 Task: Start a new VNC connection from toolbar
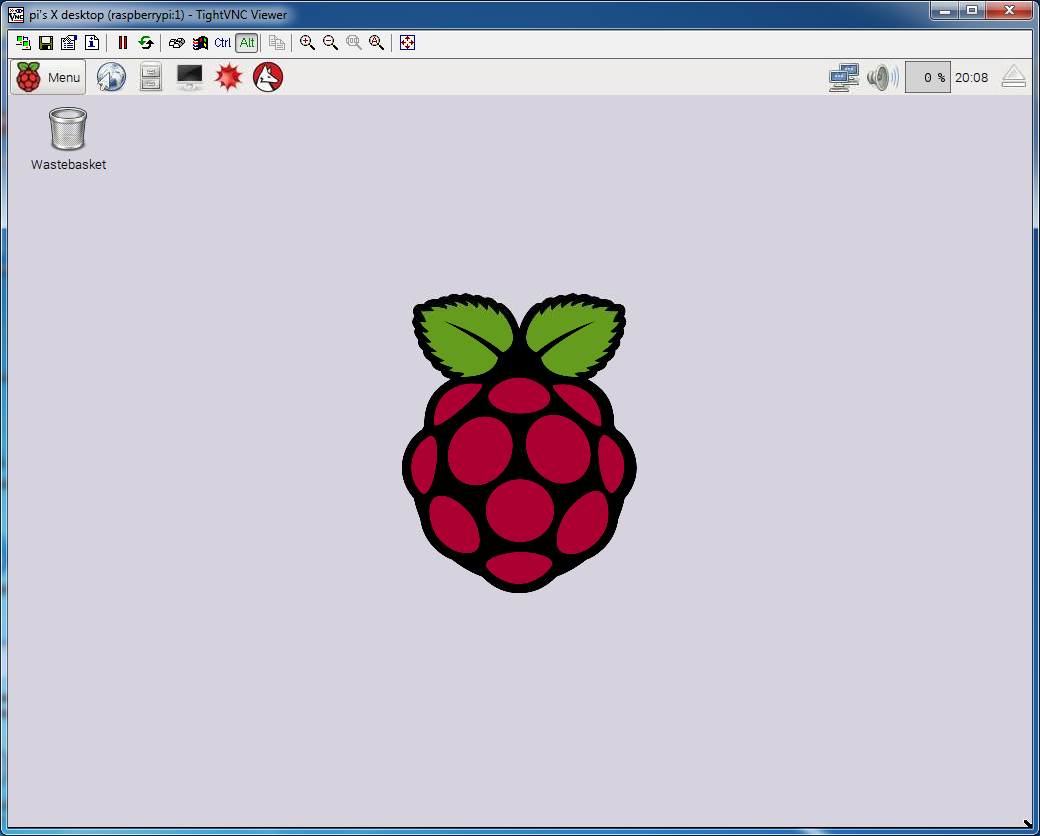pos(23,43)
